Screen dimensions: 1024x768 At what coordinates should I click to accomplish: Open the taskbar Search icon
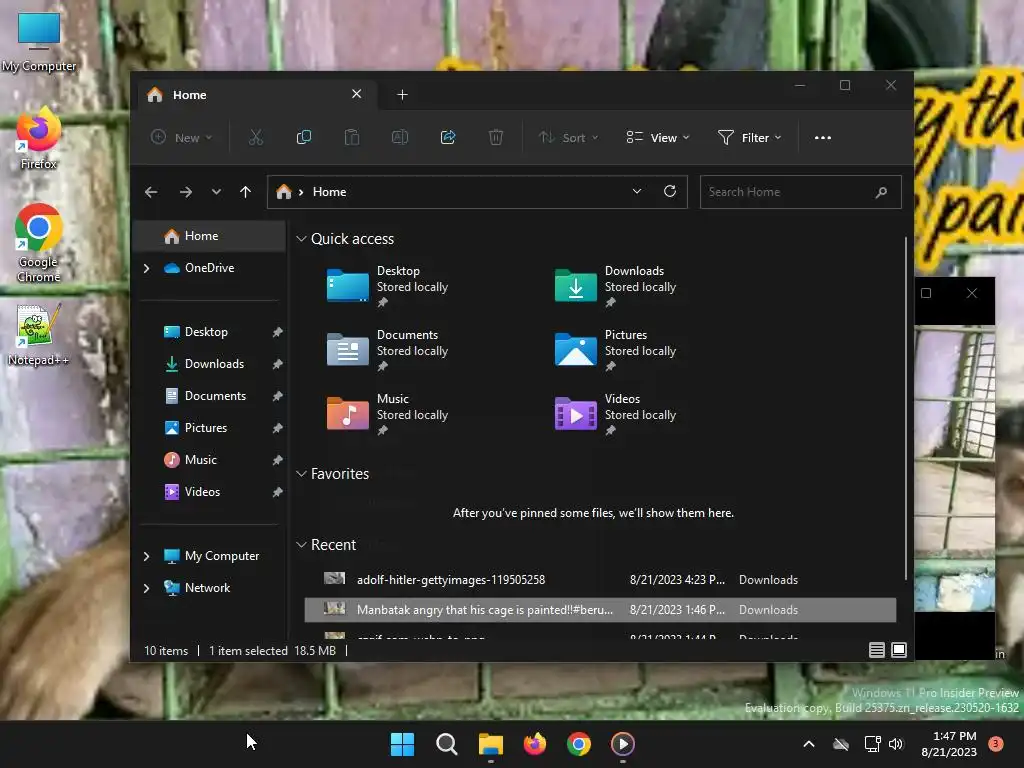[x=447, y=744]
